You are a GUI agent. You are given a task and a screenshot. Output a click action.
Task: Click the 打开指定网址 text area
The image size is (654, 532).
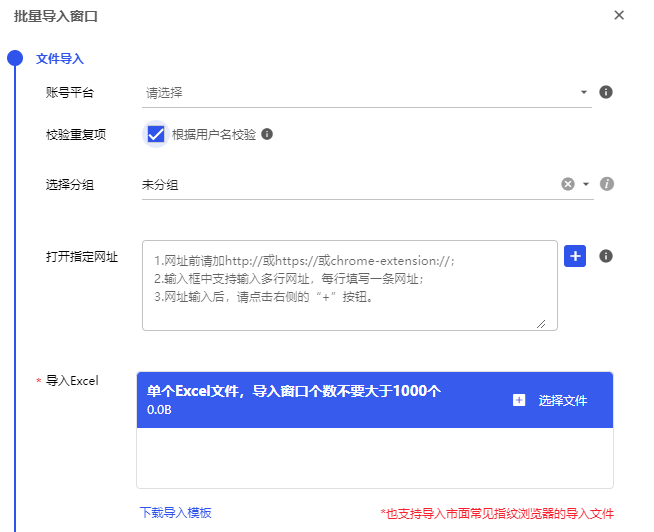(x=350, y=285)
